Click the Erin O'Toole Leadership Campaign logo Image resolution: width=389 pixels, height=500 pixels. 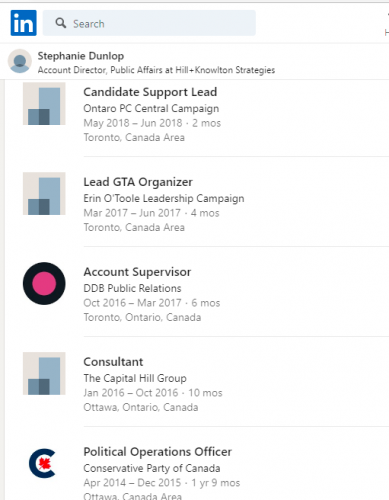(44, 194)
